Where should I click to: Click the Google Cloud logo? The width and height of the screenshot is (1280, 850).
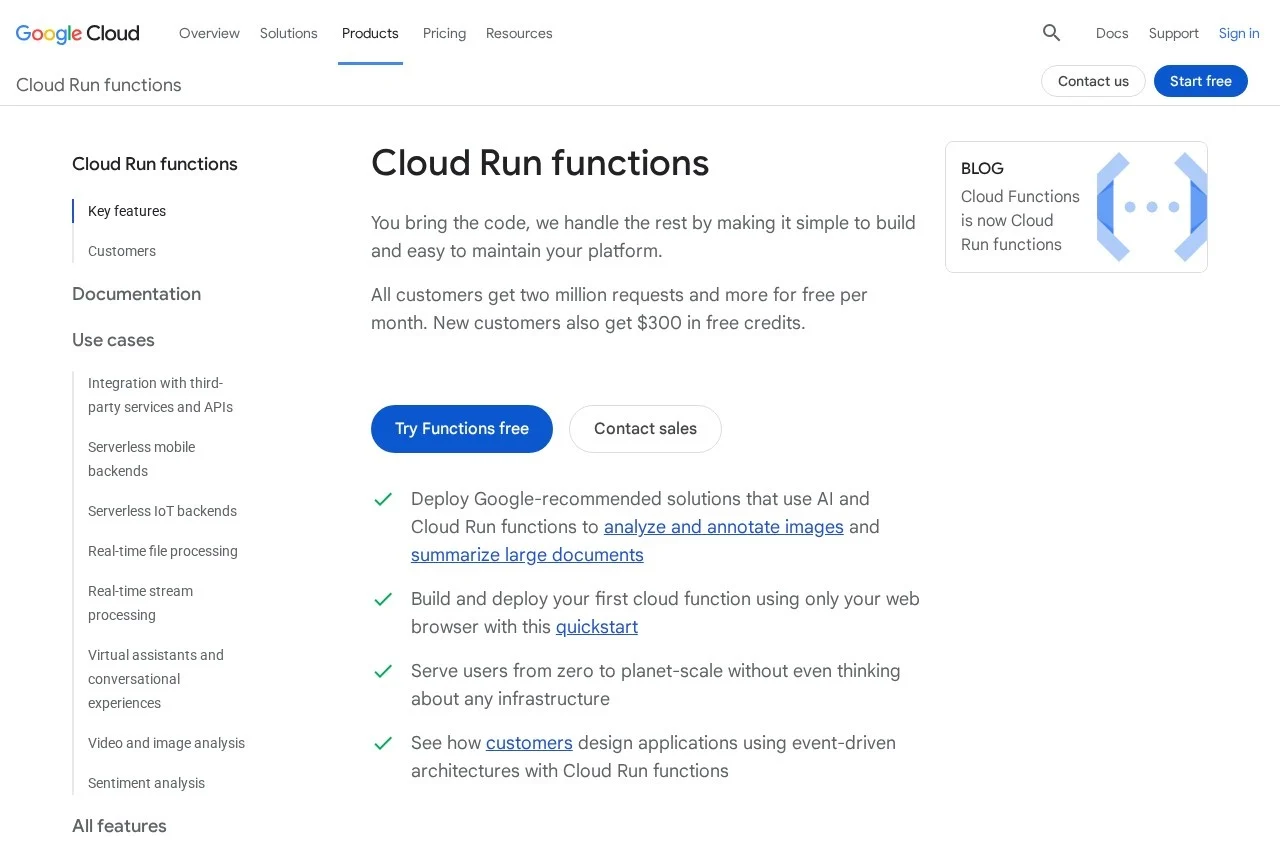pyautogui.click(x=78, y=33)
